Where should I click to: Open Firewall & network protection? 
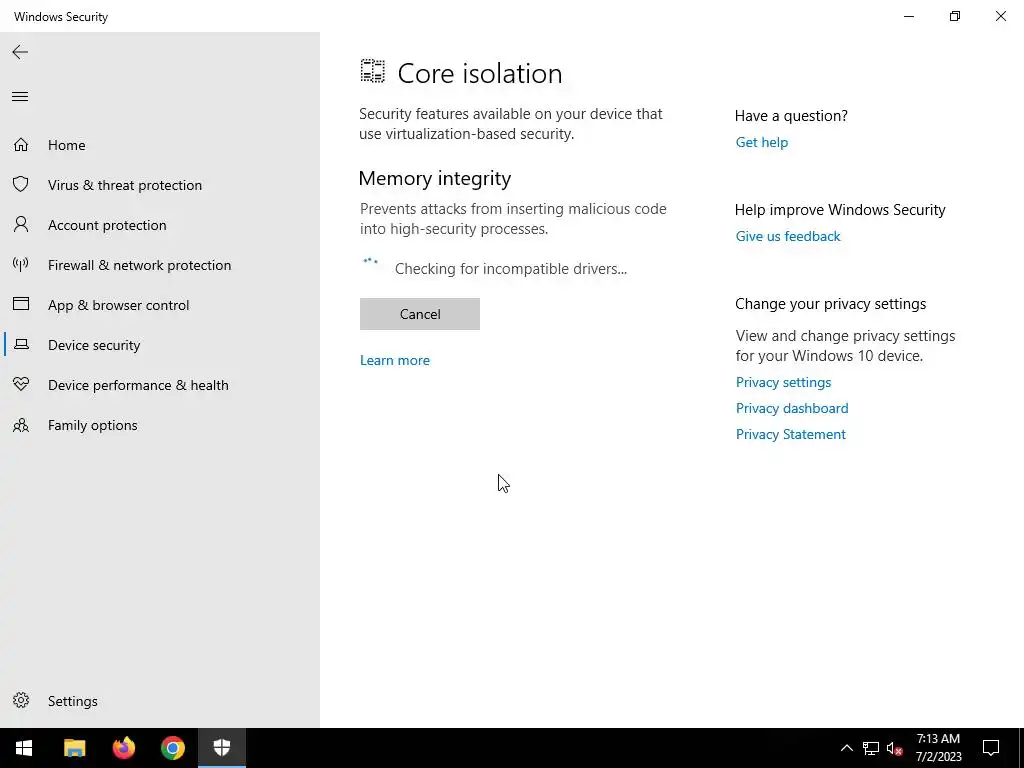(139, 265)
